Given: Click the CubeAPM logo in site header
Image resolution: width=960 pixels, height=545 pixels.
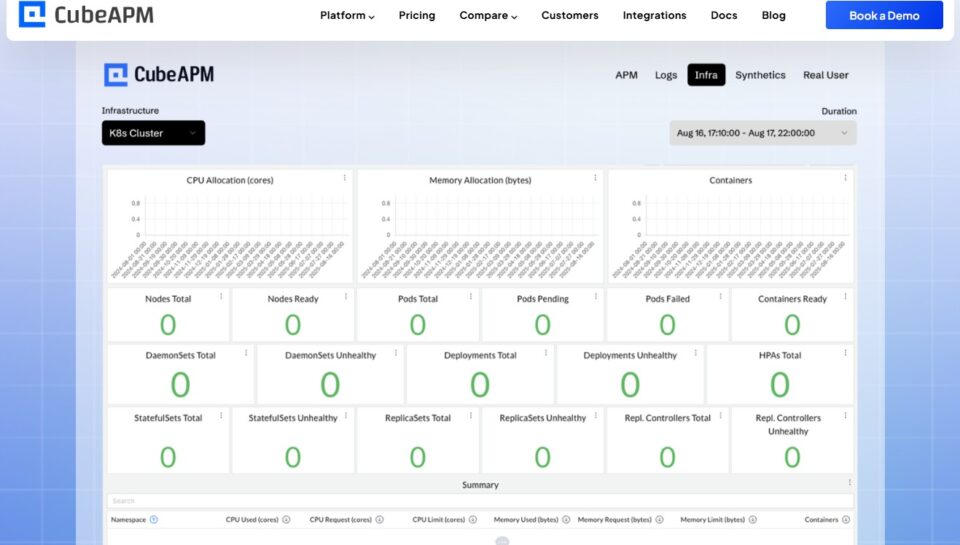Looking at the screenshot, I should pos(86,15).
